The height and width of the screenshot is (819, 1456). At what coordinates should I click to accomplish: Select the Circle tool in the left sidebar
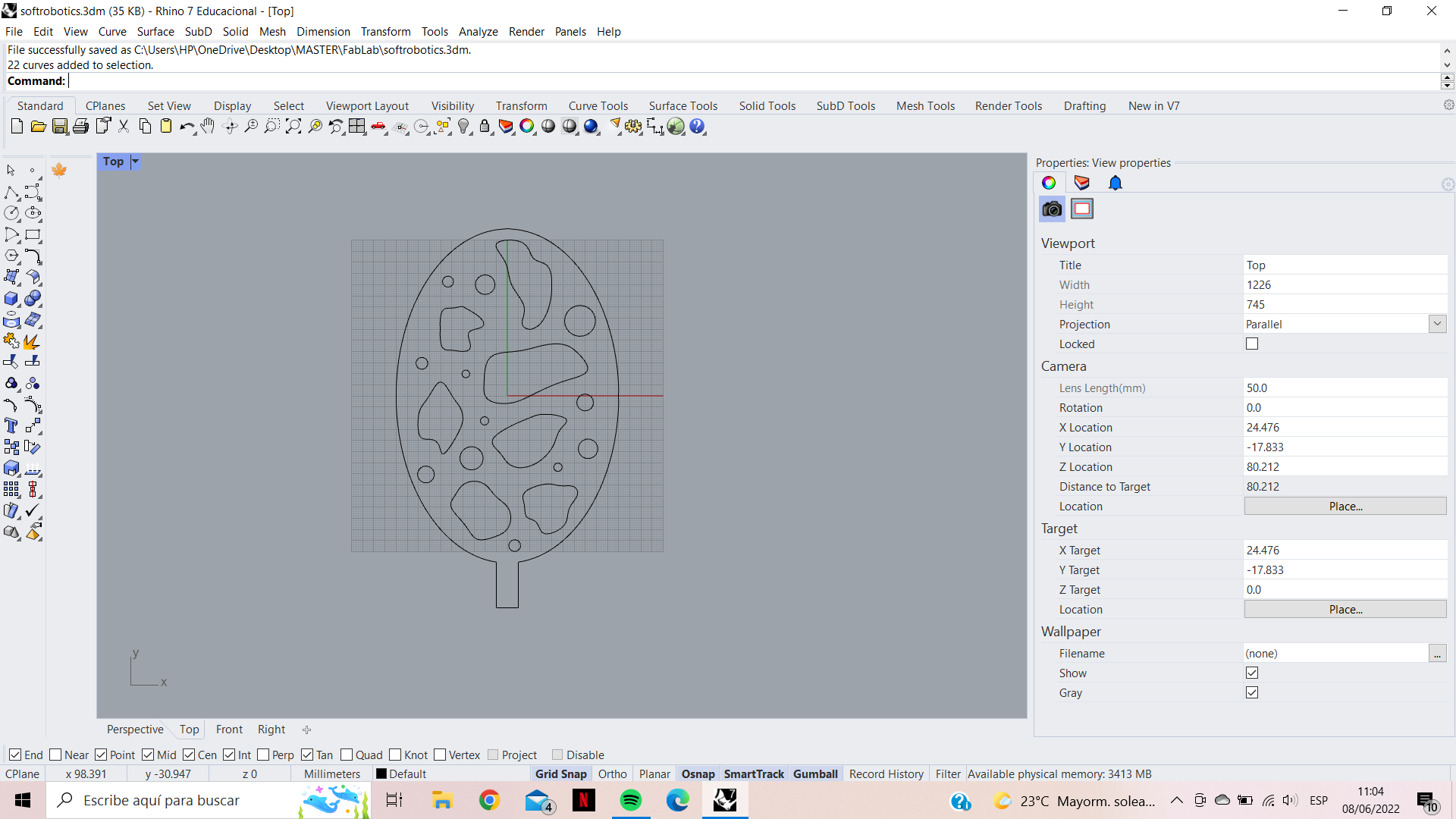pyautogui.click(x=11, y=214)
